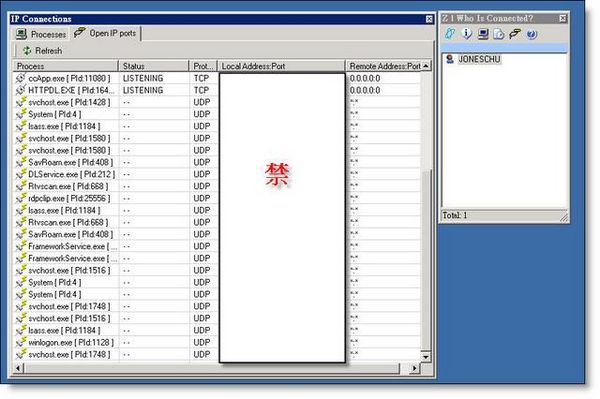Switch to the Processes tab
This screenshot has height=399, width=600.
point(41,34)
